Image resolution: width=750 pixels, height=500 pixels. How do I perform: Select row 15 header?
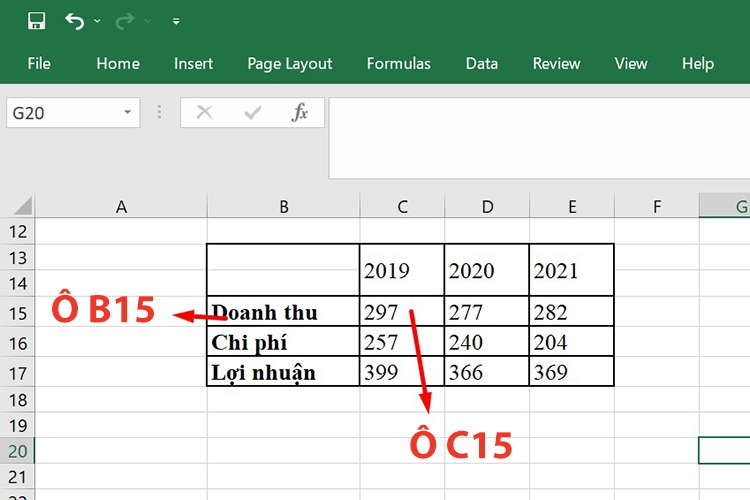point(18,313)
